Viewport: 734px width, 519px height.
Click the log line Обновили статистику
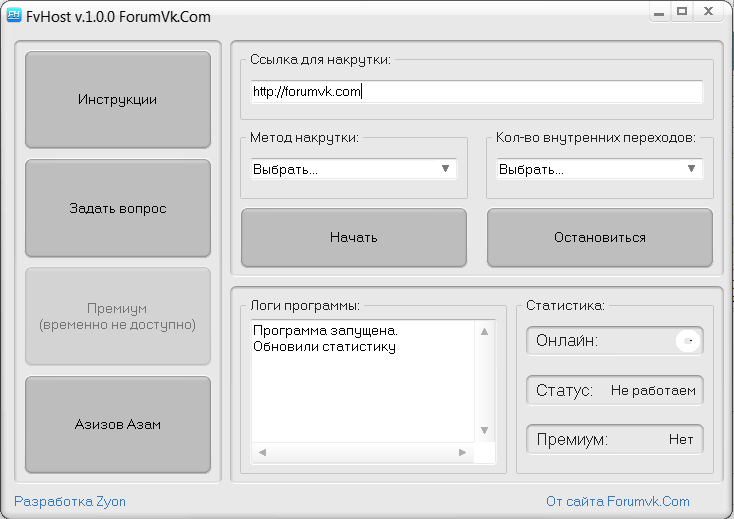tap(324, 347)
